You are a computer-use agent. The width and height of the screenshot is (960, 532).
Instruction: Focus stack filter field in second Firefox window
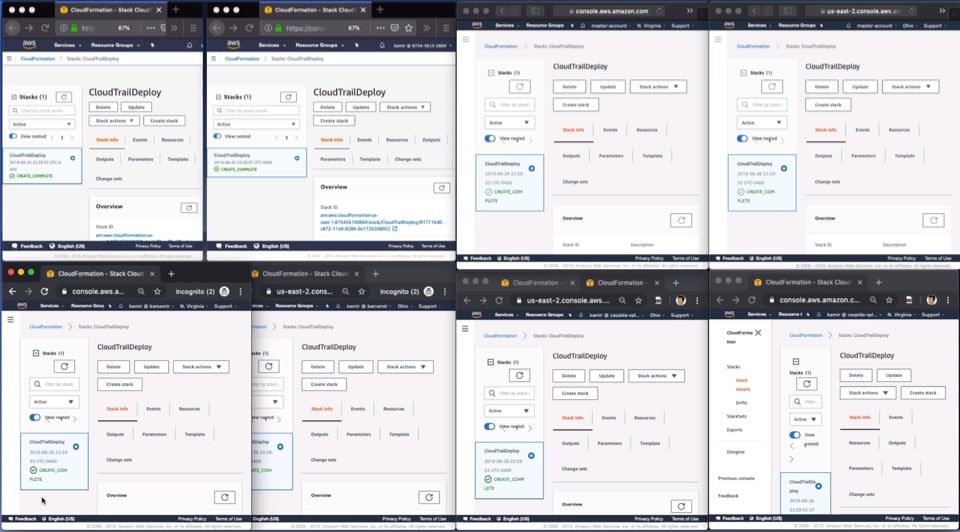click(256, 111)
